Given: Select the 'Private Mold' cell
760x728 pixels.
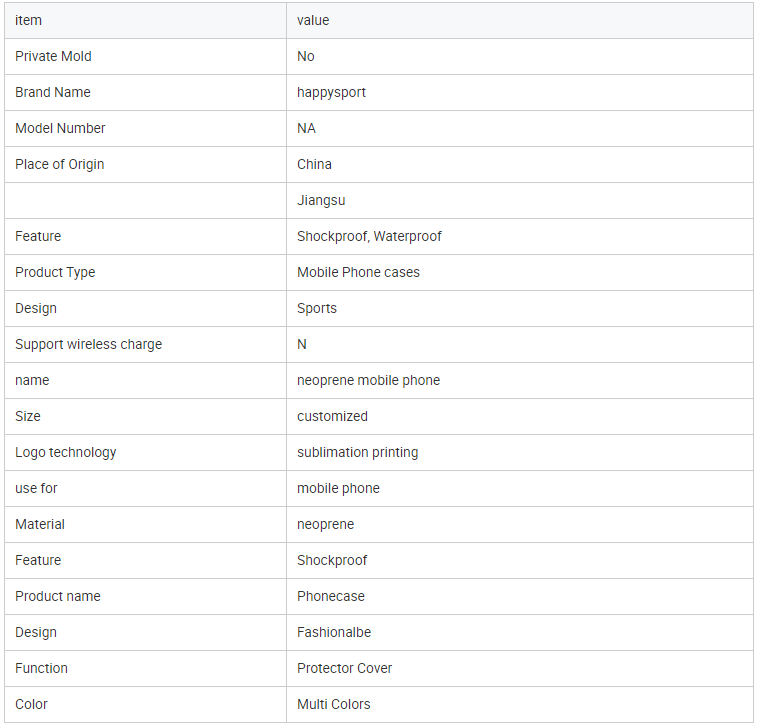Looking at the screenshot, I should tap(53, 56).
